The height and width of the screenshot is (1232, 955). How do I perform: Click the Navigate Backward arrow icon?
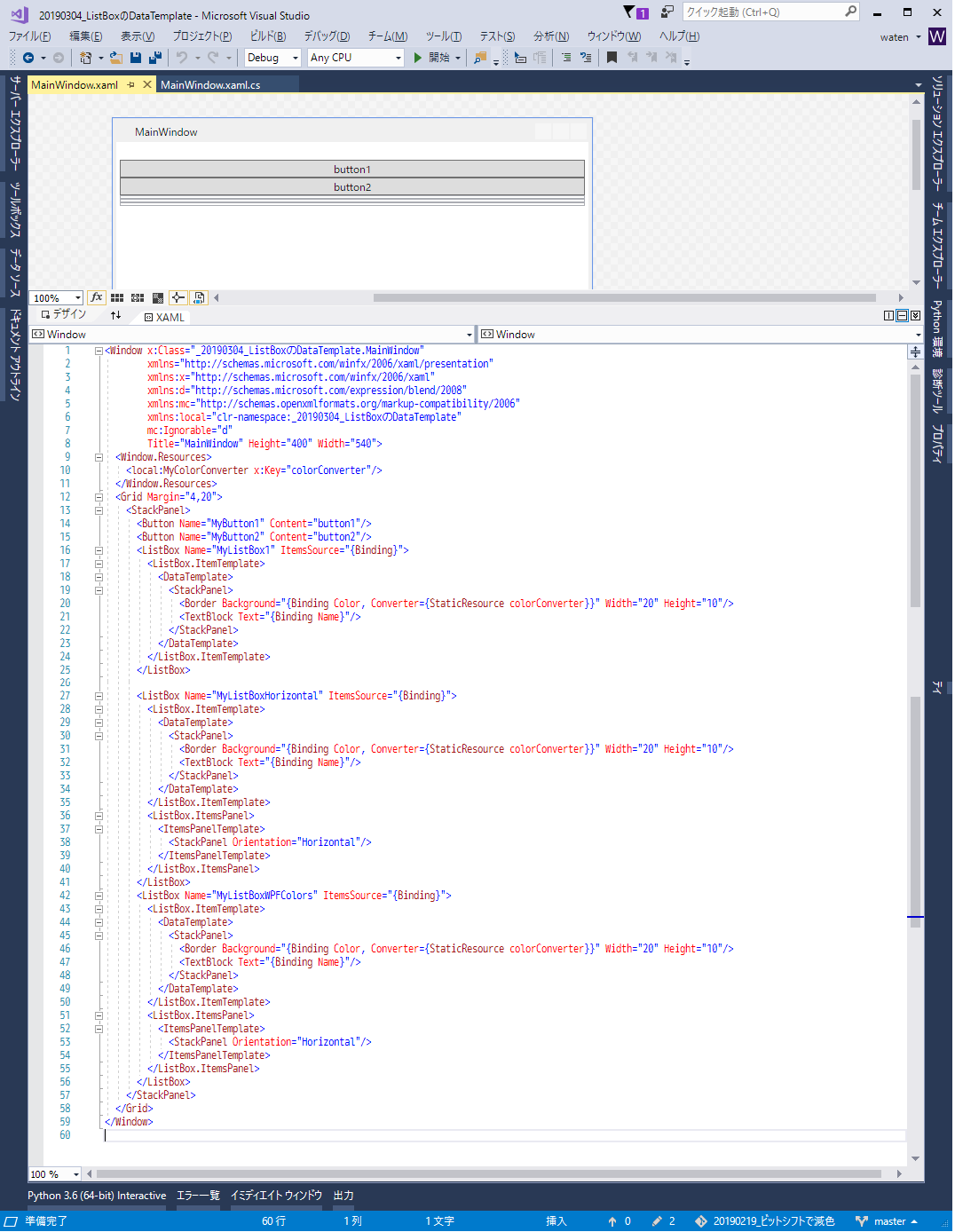(28, 58)
